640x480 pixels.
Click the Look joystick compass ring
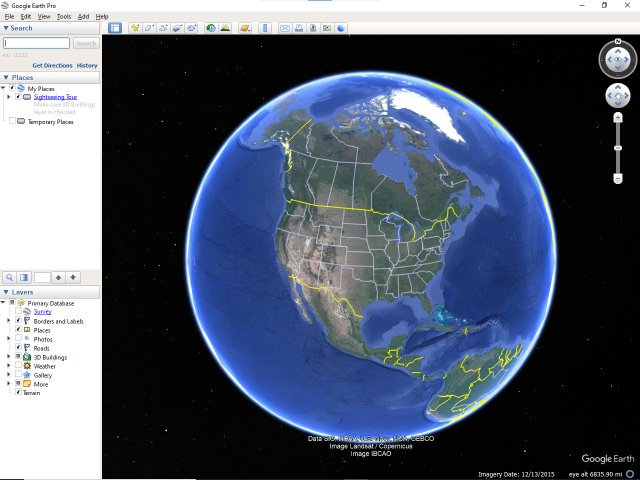pos(618,60)
